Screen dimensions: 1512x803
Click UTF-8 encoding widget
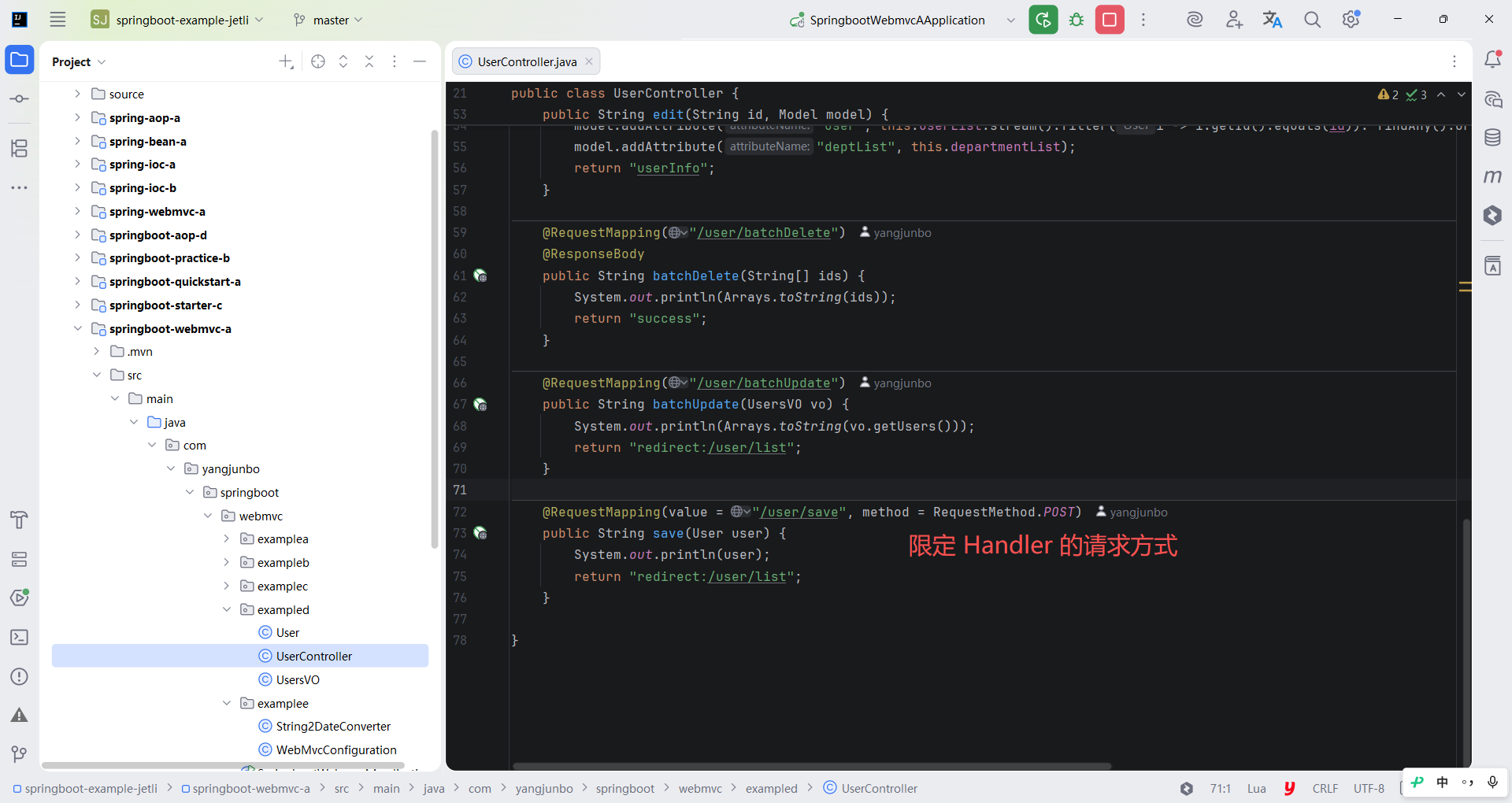(1369, 788)
